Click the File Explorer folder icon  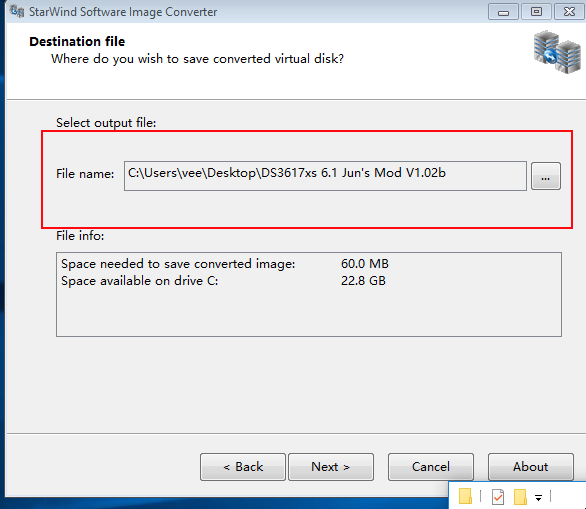465,496
